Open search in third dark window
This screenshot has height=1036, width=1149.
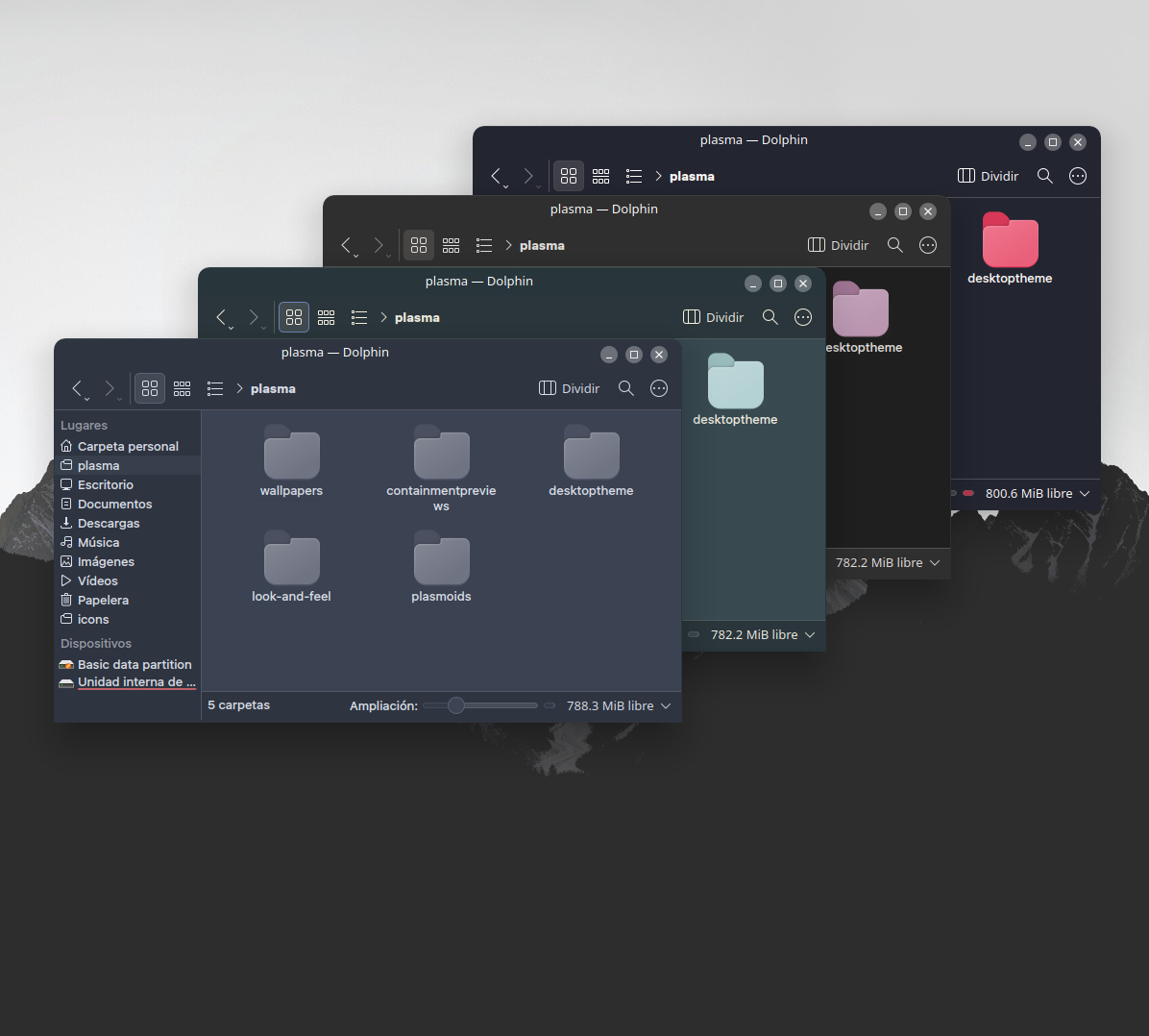point(894,246)
